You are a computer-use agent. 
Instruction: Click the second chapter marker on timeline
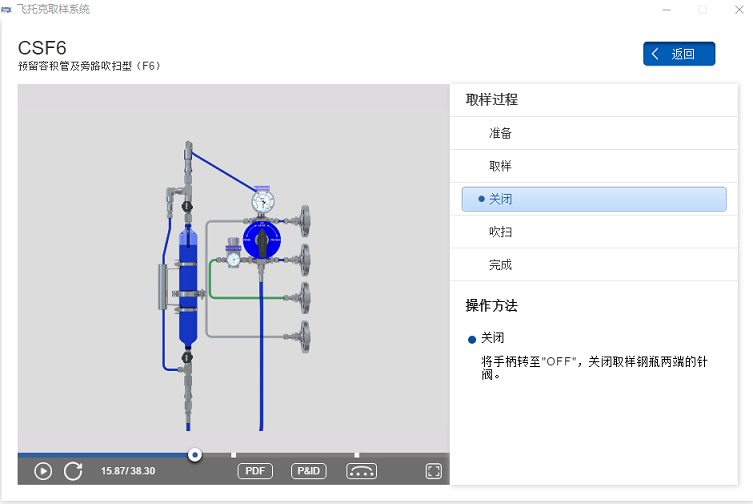click(234, 455)
